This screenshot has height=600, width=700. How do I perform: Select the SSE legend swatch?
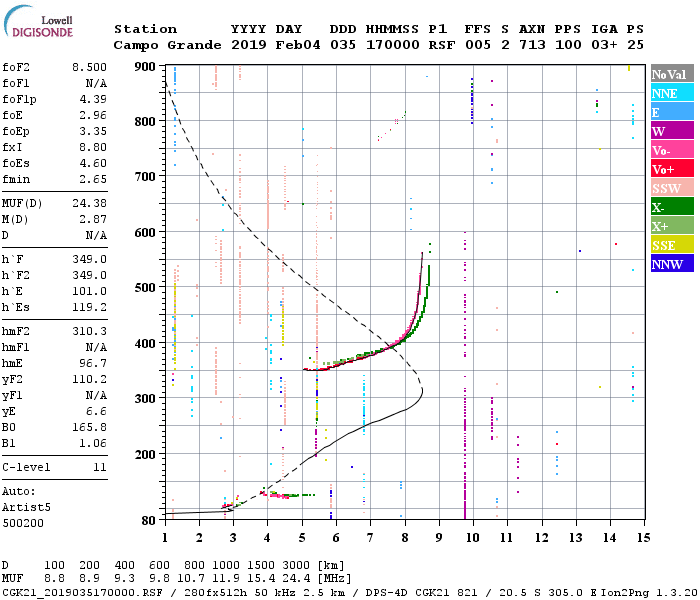(x=672, y=245)
